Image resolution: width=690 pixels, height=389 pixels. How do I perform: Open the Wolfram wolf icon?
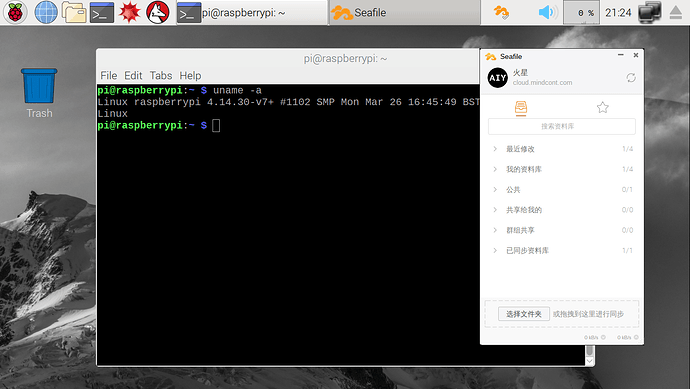[158, 12]
